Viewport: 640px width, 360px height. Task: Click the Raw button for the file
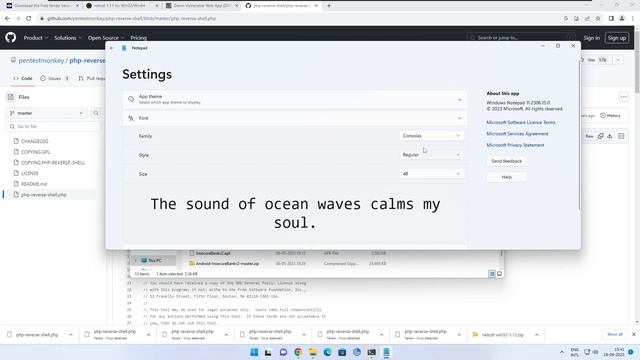[589, 136]
